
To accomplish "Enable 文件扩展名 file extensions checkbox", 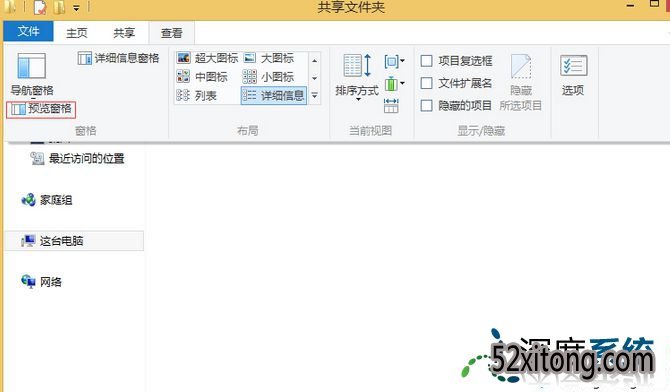I will pyautogui.click(x=426, y=83).
